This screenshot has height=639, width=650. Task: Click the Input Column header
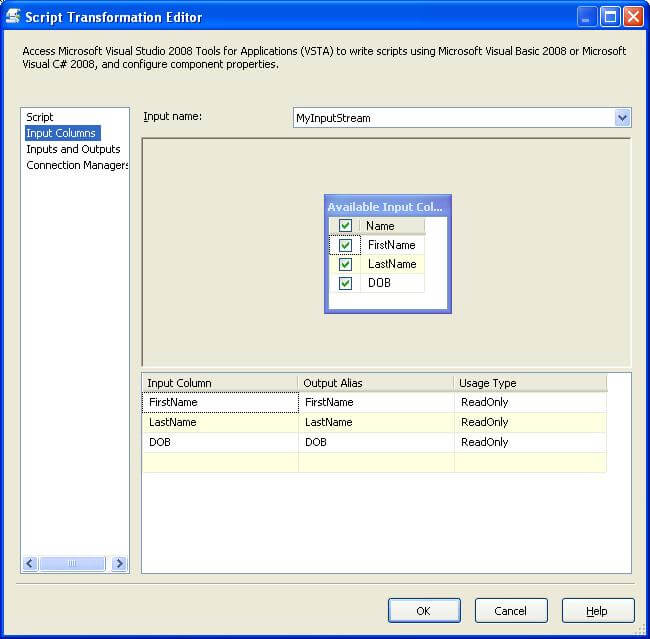pyautogui.click(x=220, y=383)
